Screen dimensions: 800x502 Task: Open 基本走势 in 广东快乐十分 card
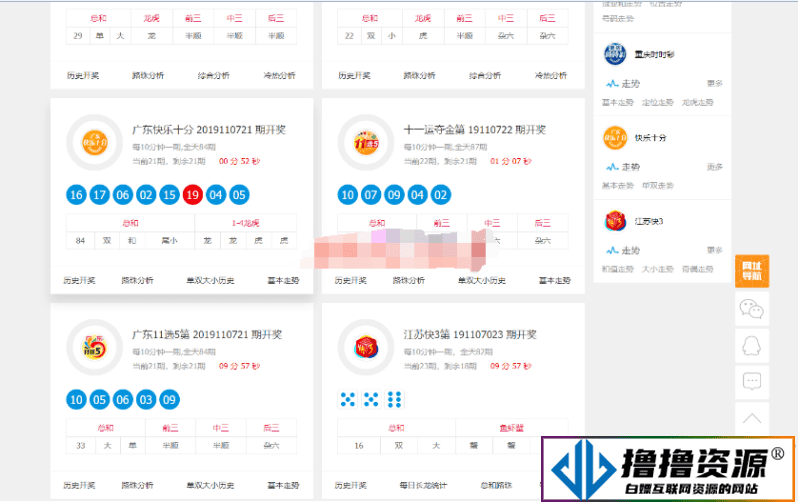tap(283, 281)
